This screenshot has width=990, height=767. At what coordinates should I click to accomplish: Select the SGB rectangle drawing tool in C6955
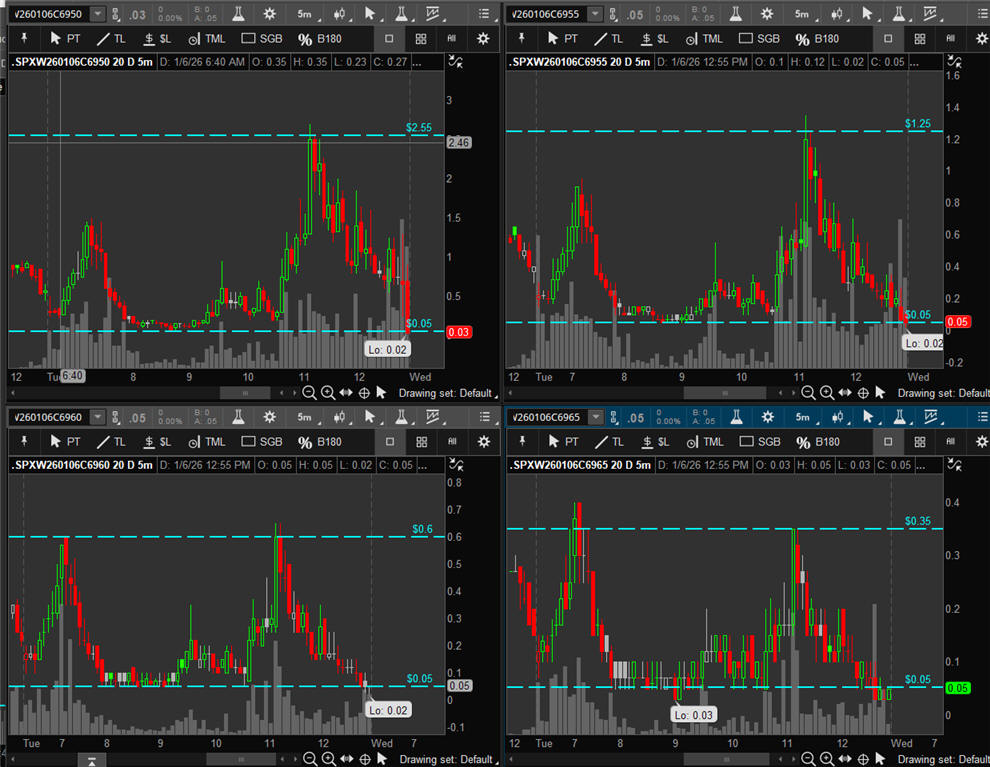758,38
